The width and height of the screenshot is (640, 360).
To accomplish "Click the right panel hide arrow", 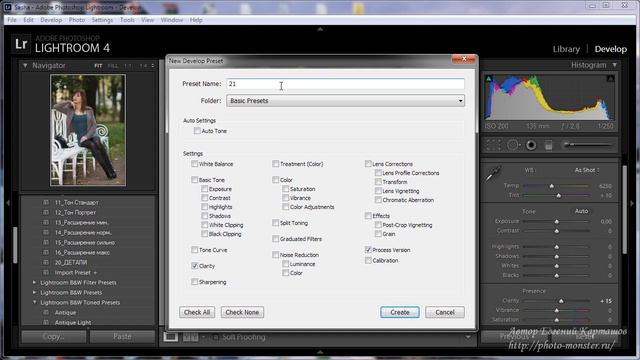I will [x=632, y=203].
